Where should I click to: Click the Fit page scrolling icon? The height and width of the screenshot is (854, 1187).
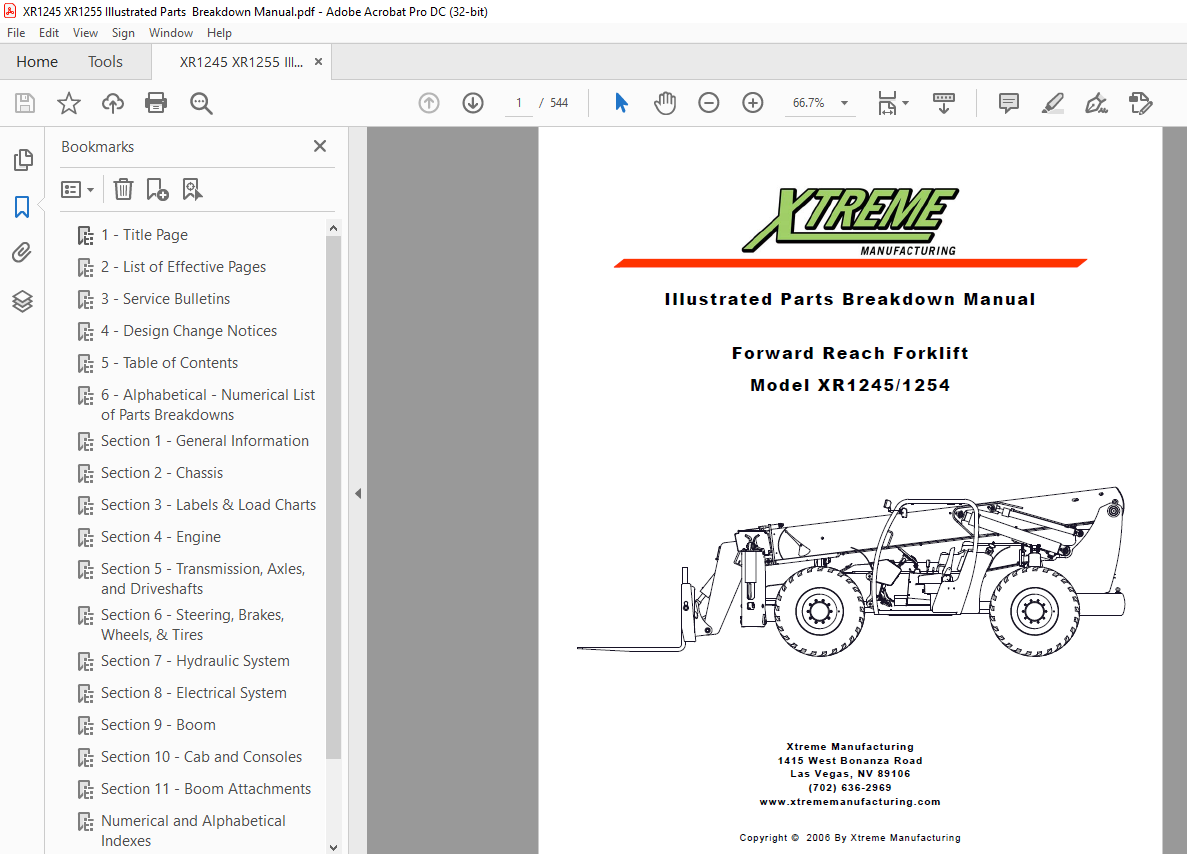(887, 103)
